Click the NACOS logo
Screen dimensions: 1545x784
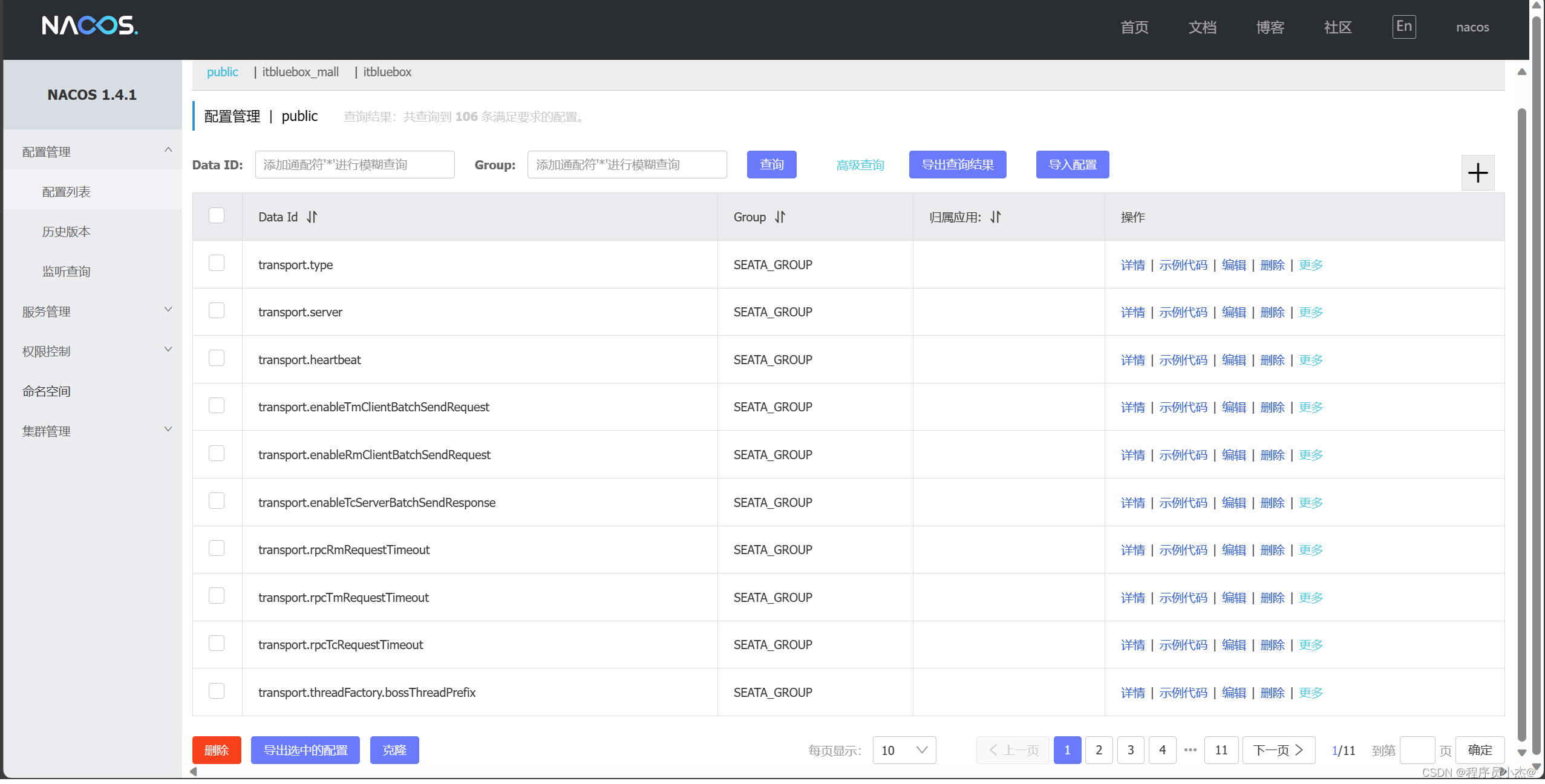(x=90, y=25)
